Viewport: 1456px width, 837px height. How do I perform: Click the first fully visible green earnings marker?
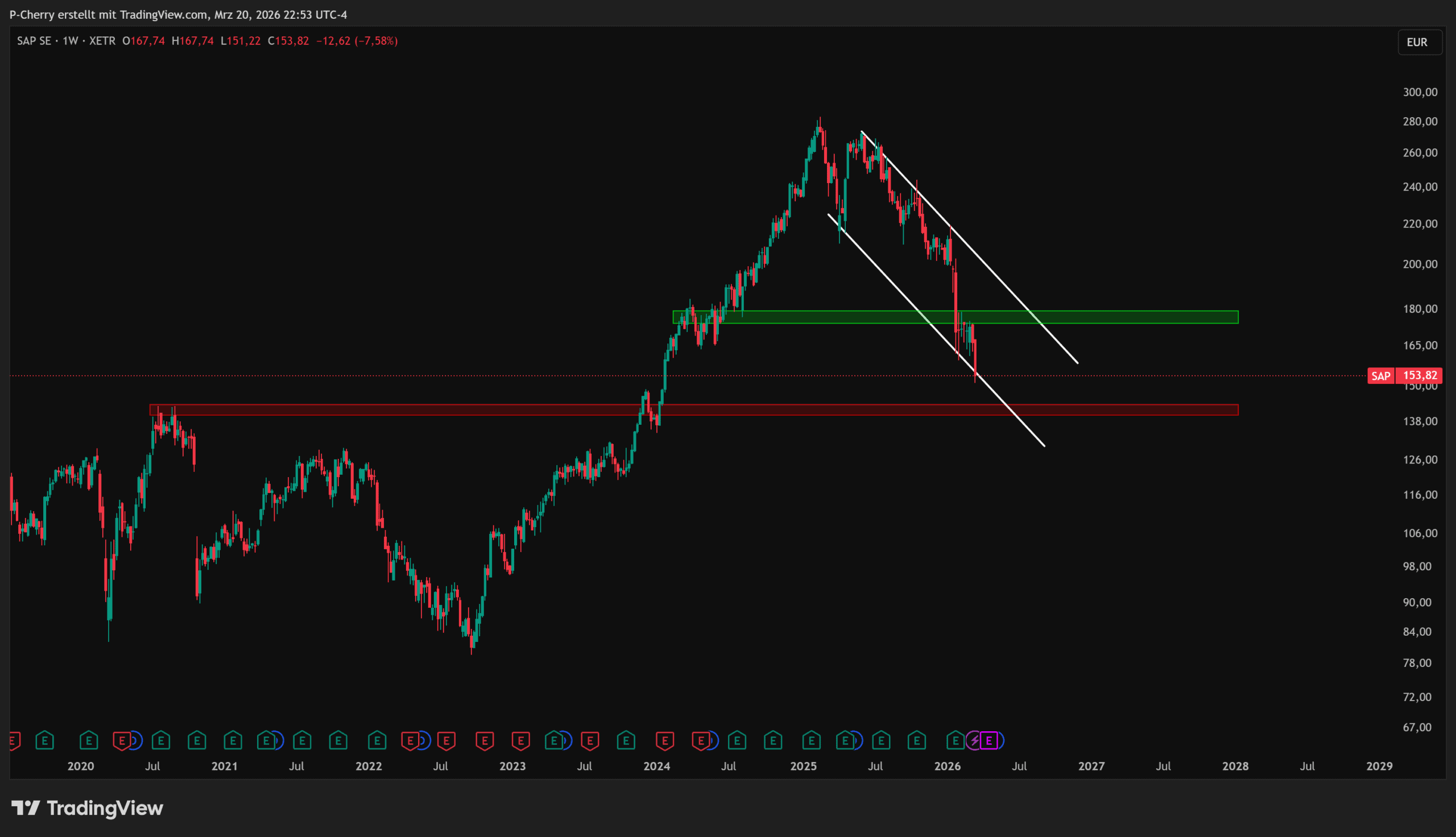coord(45,740)
